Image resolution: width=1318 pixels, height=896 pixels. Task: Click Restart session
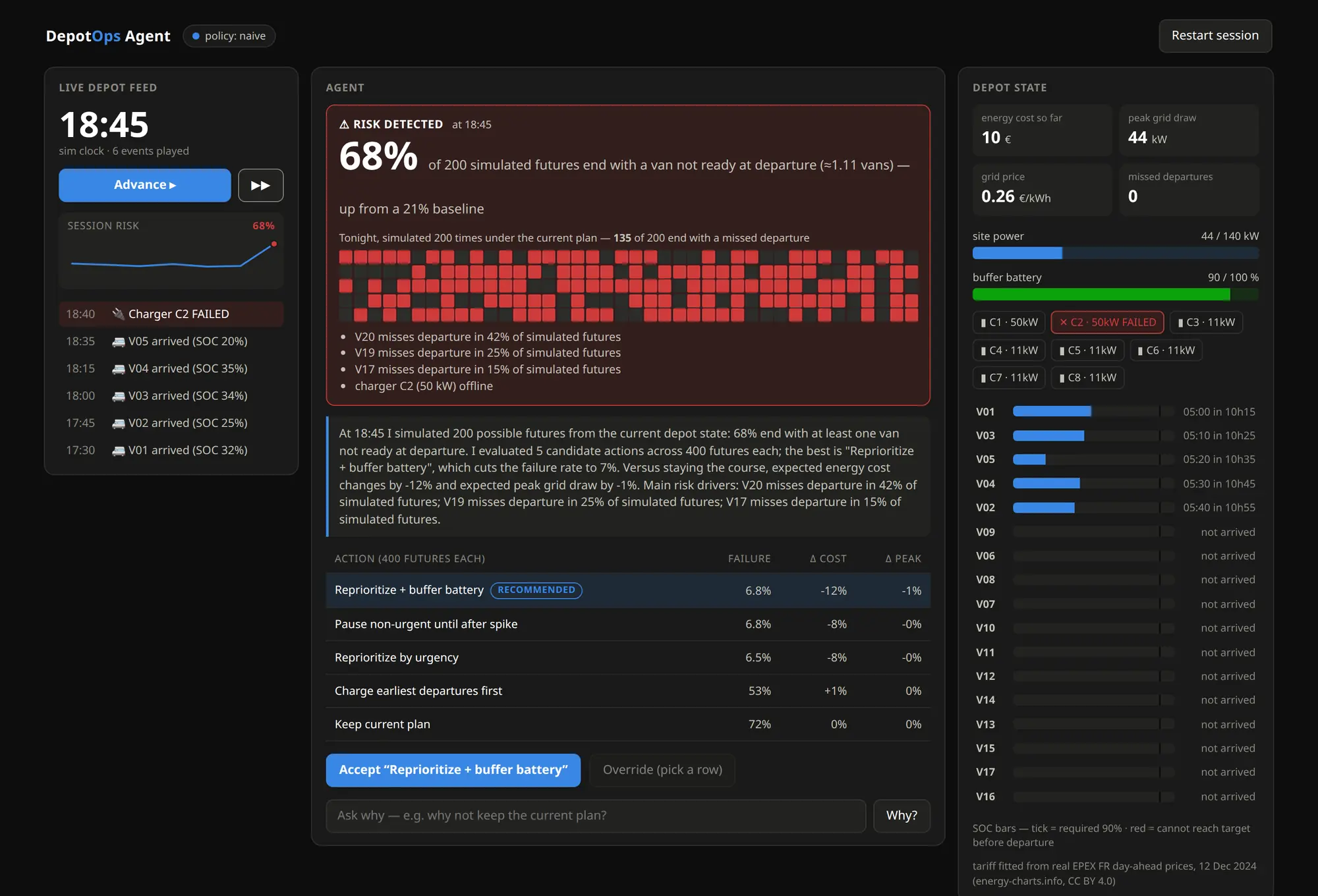(1215, 36)
